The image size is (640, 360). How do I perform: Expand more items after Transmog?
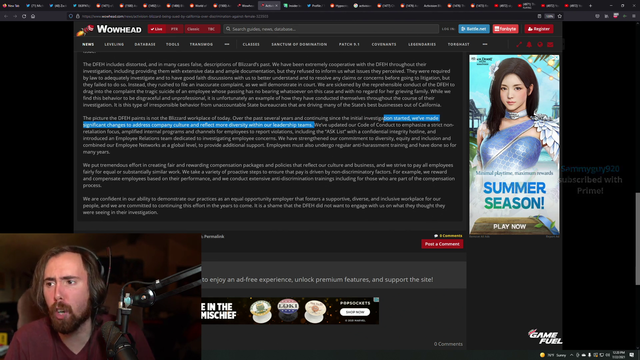point(227,44)
